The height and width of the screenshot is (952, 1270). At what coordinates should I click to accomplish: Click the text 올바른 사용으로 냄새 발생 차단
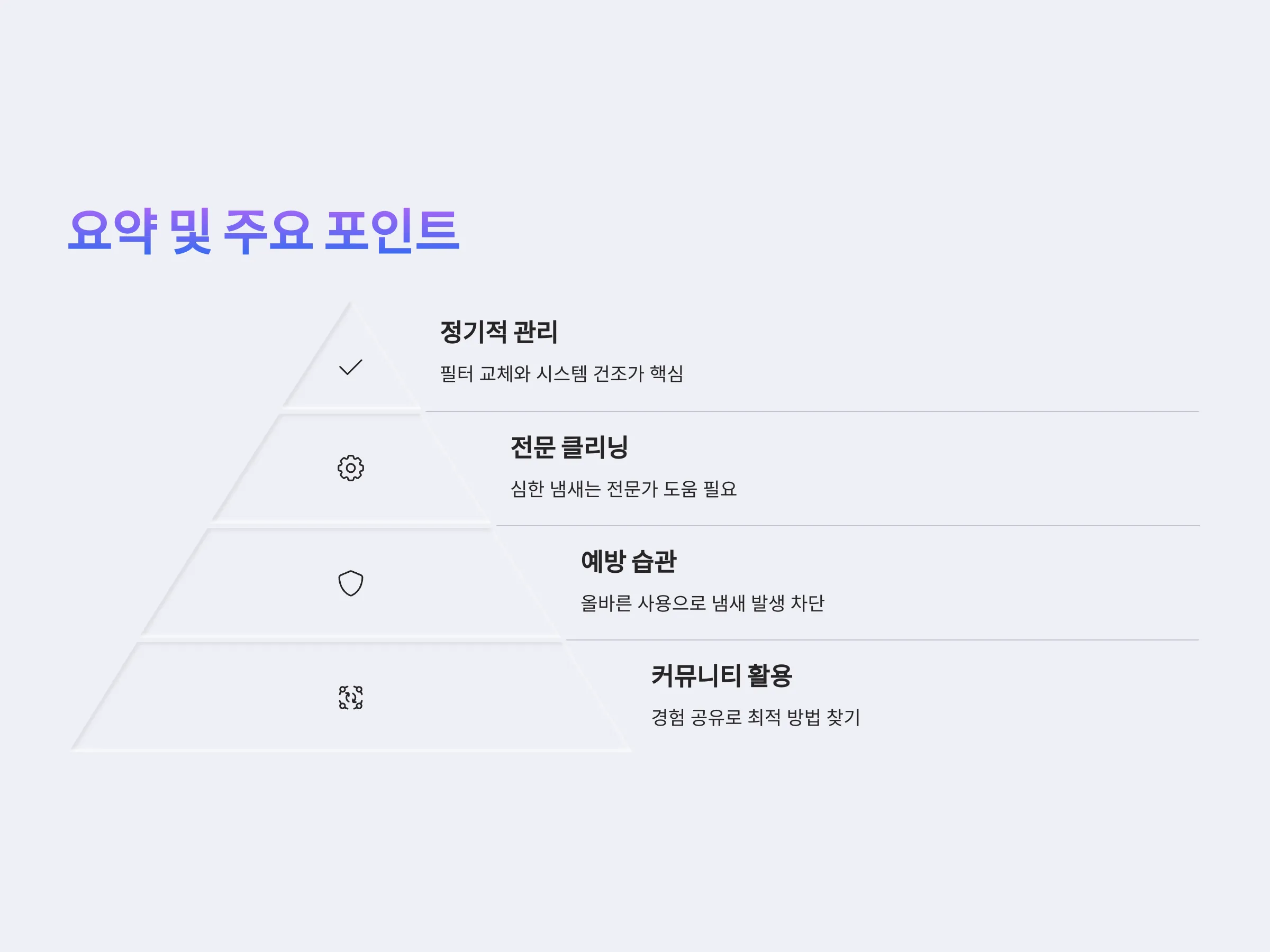[702, 603]
